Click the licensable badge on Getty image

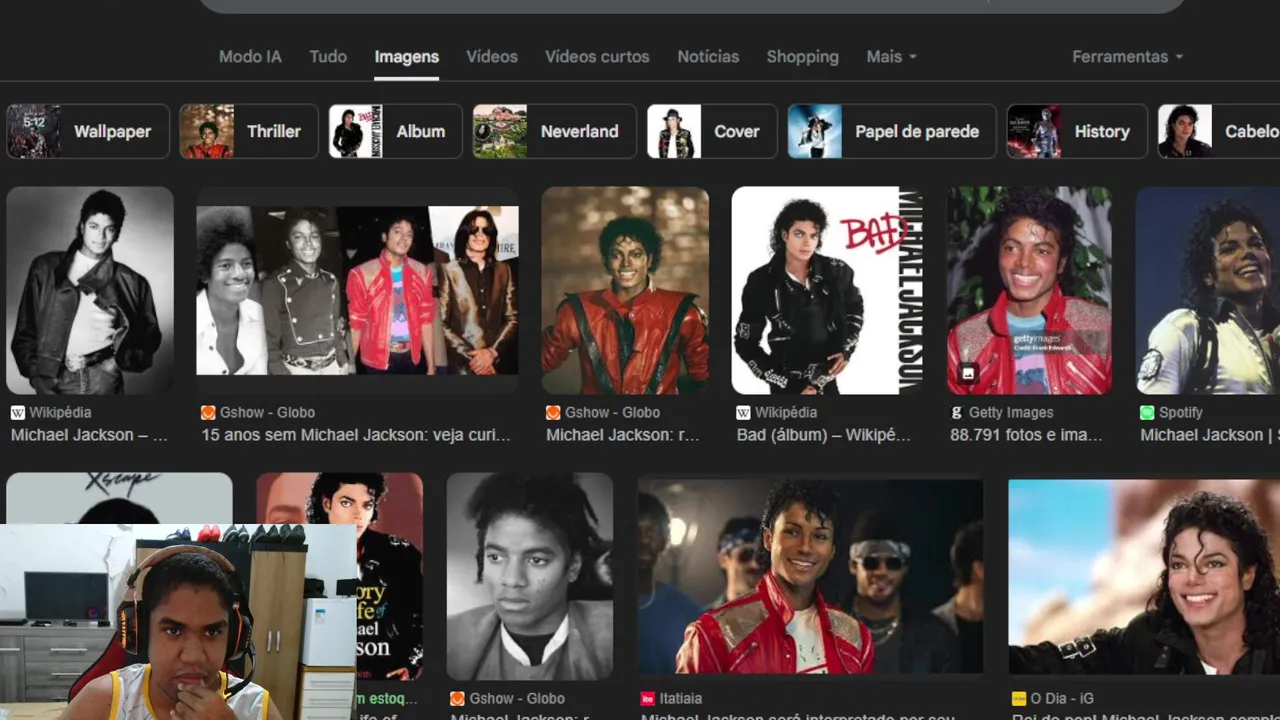[x=968, y=373]
